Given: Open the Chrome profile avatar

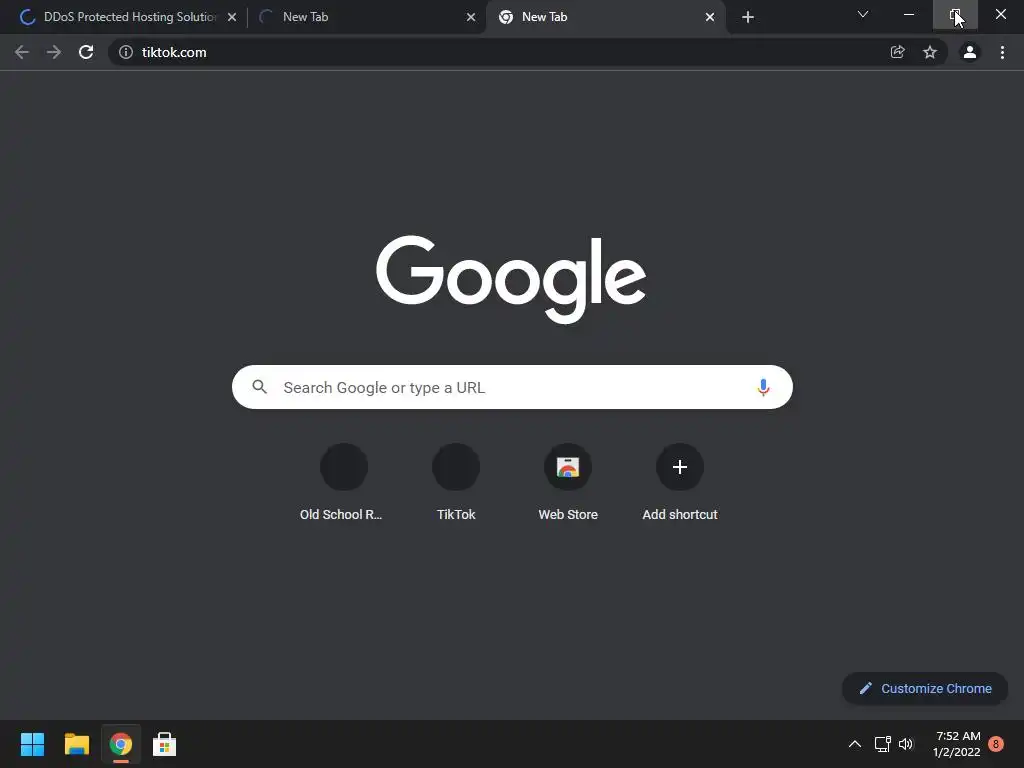Looking at the screenshot, I should coord(970,52).
